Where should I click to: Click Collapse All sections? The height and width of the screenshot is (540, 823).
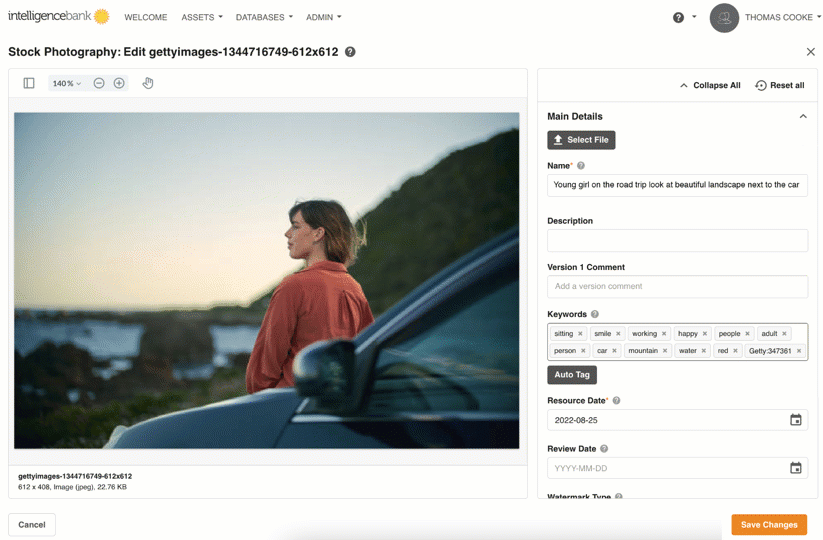[x=710, y=85]
